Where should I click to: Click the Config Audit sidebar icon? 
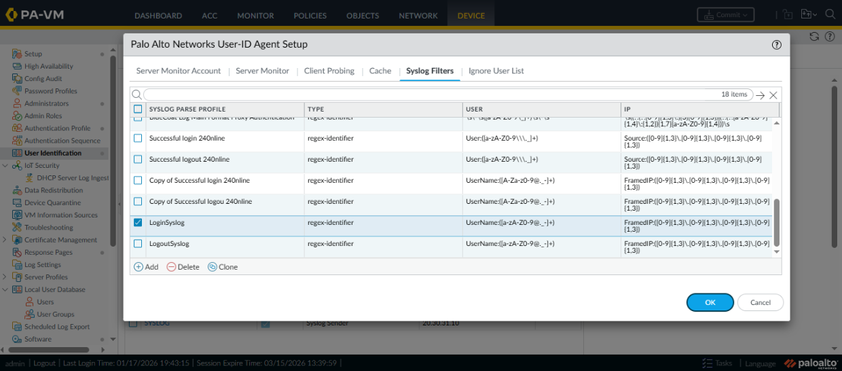pos(18,78)
